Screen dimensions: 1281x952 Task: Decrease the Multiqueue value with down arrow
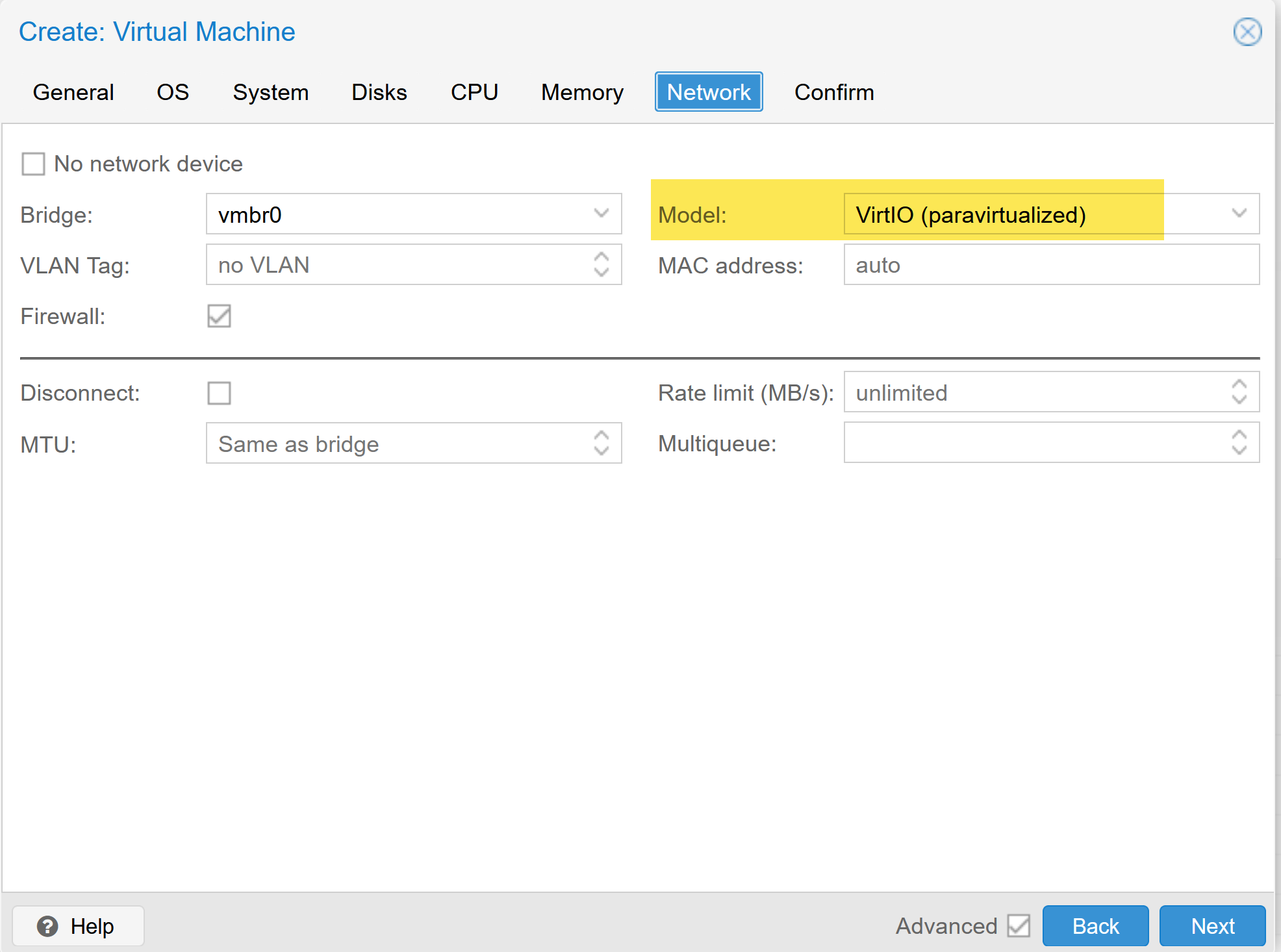click(1239, 450)
